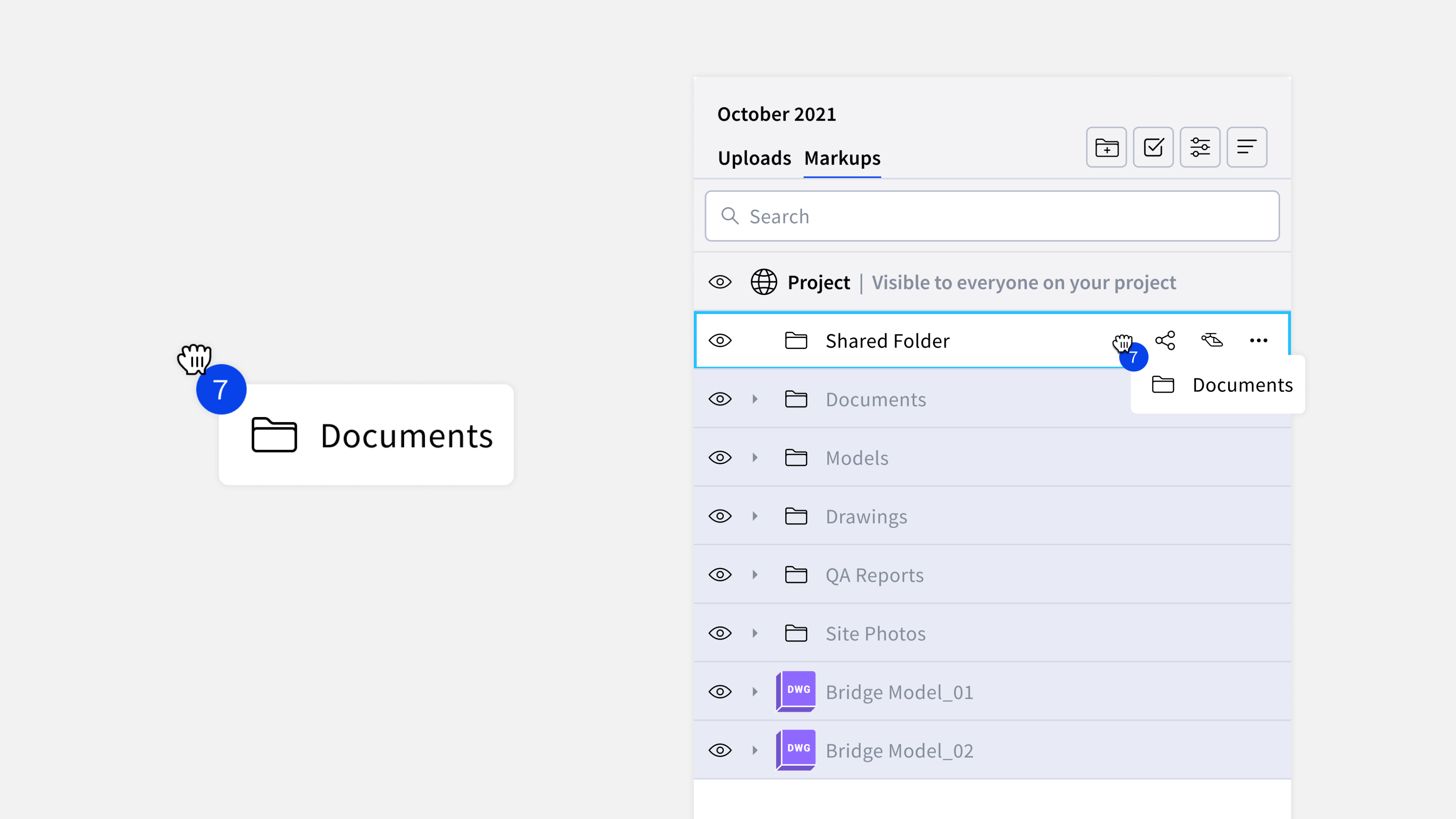This screenshot has width=1456, height=819.
Task: Click the Site Photos folder icon
Action: point(796,633)
